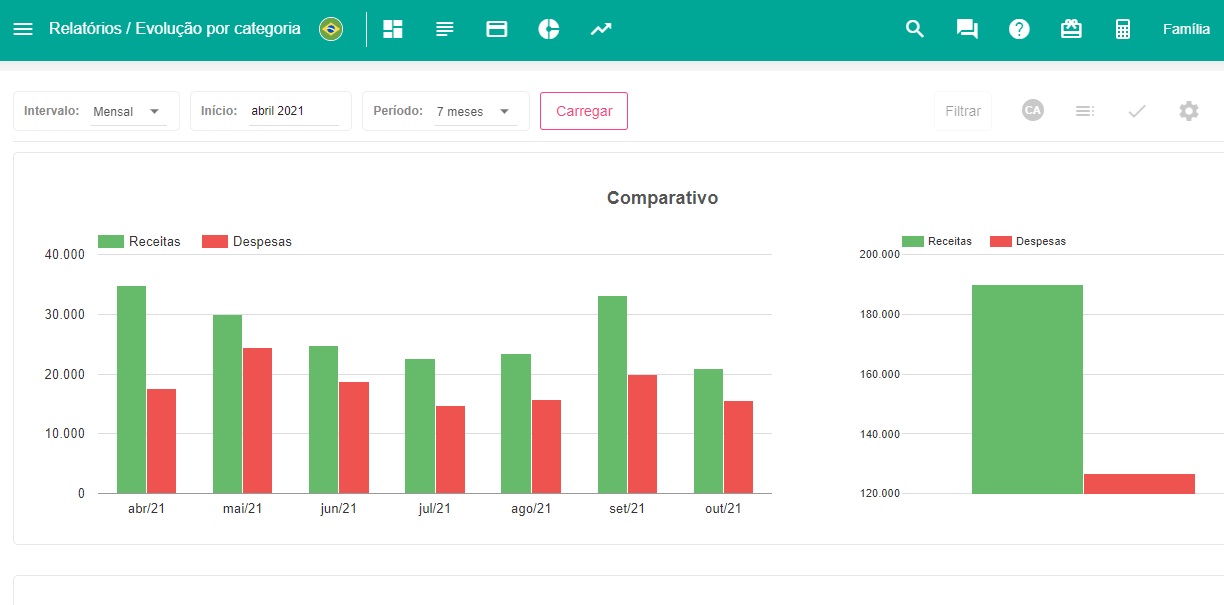
Task: Open the calculator icon
Action: [x=1123, y=29]
